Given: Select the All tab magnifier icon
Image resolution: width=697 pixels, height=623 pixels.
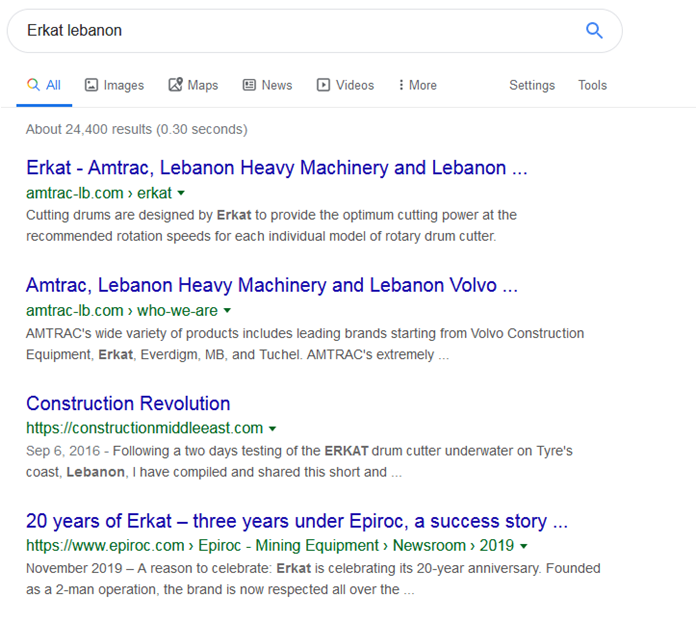Looking at the screenshot, I should click(x=33, y=84).
